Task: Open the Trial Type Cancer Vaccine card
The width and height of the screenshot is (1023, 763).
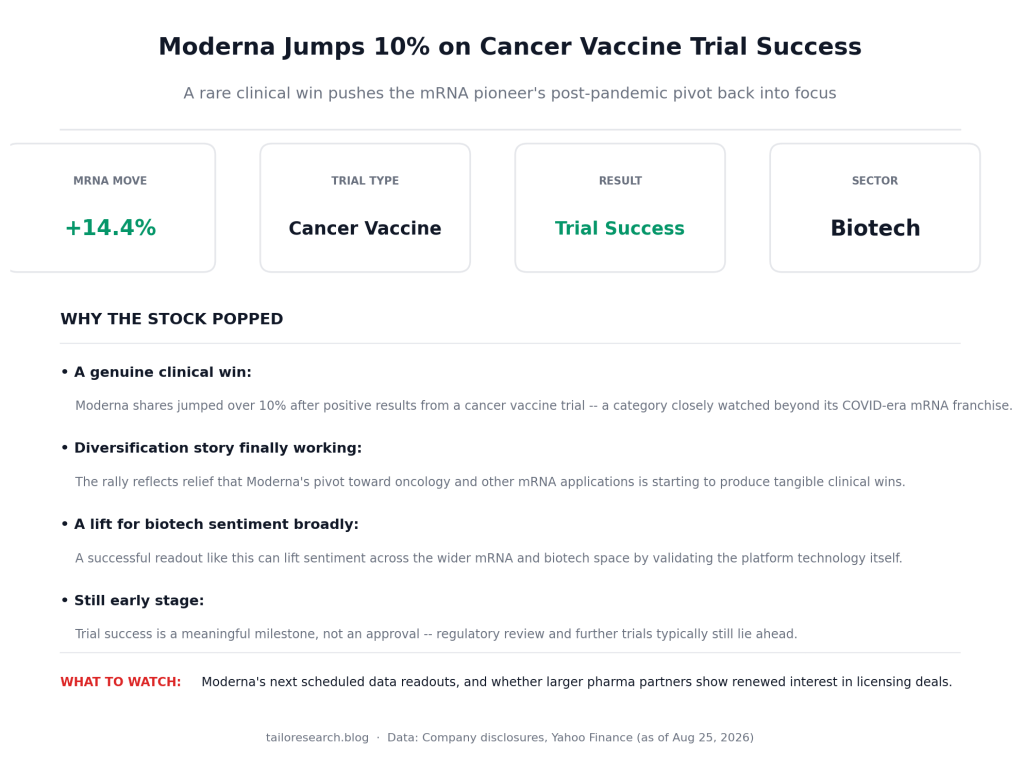Action: coord(365,208)
